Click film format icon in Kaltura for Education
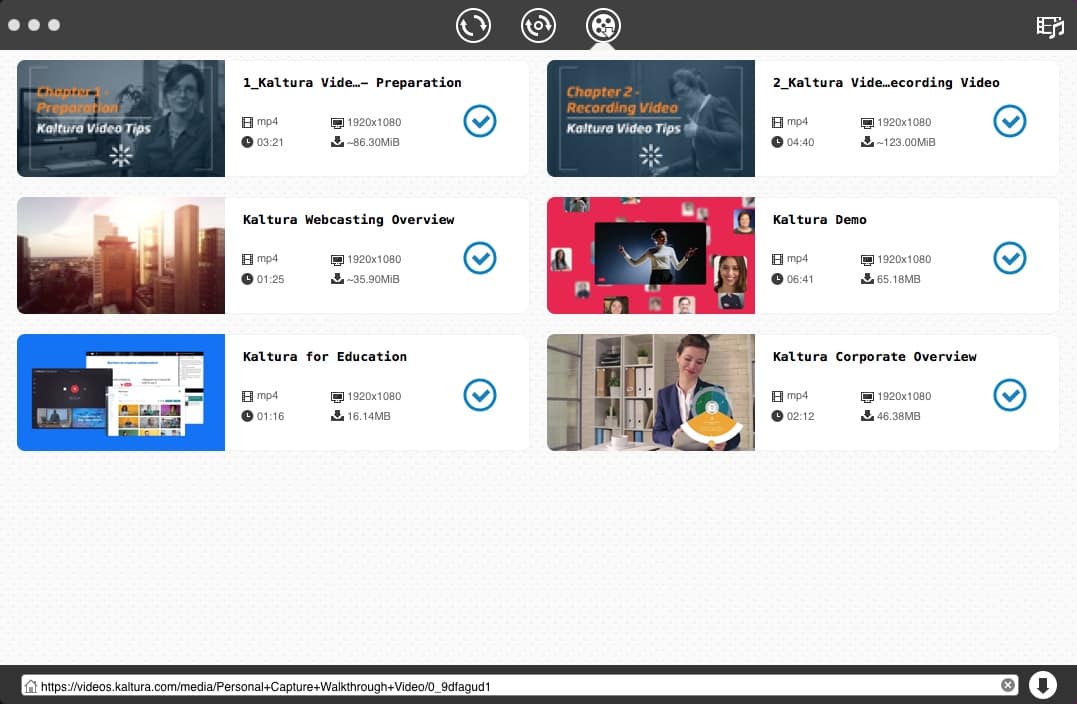1077x704 pixels. [247, 396]
